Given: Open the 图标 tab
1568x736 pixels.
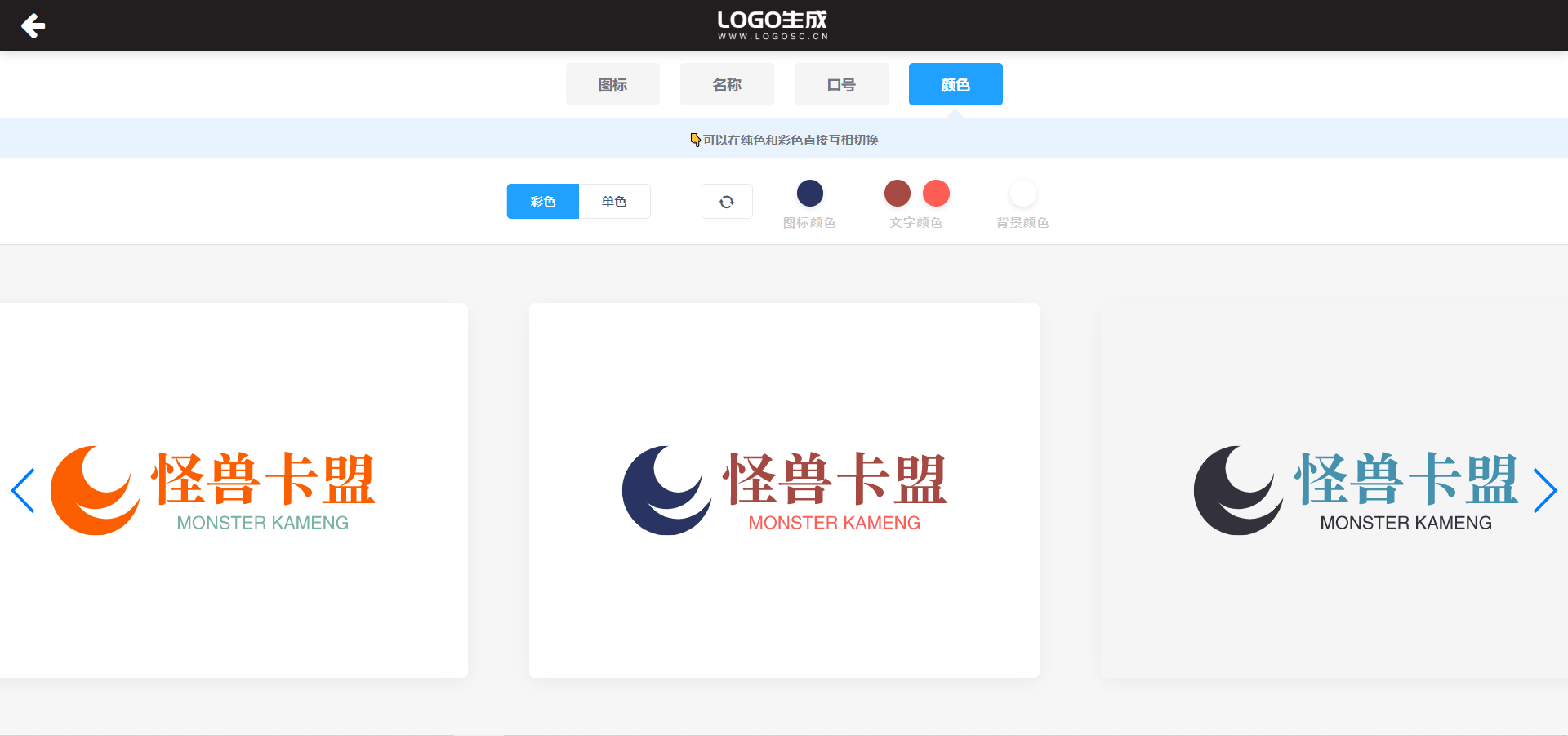Looking at the screenshot, I should pyautogui.click(x=612, y=85).
